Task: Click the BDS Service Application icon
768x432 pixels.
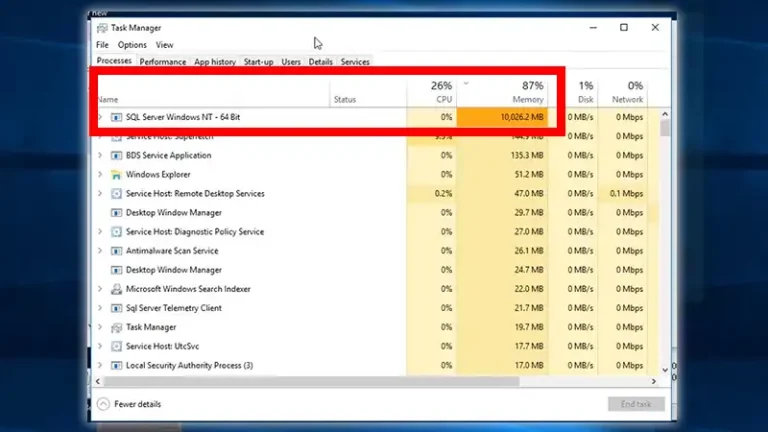Action: pos(116,155)
